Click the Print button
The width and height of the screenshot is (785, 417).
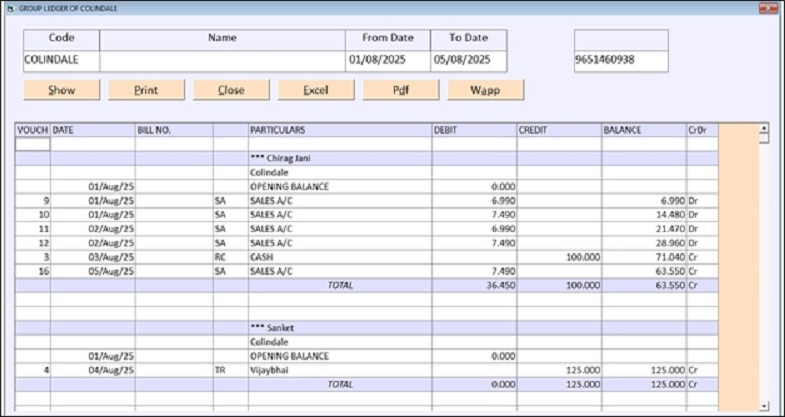click(146, 90)
